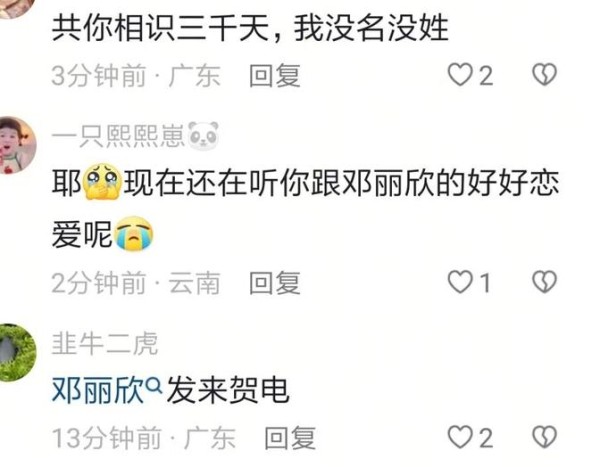The width and height of the screenshot is (600, 467).
Task: Tap the like count 2 on top comment
Action: (x=486, y=75)
